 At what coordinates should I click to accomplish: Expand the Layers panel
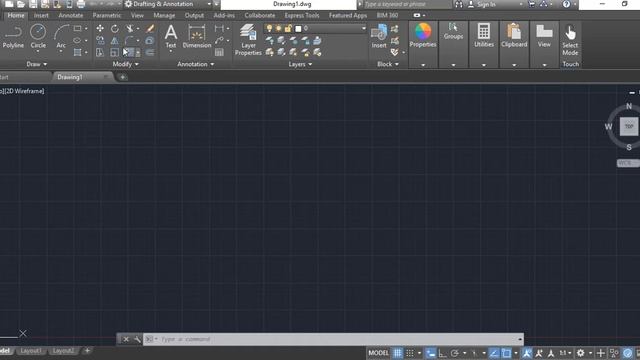tap(300, 64)
